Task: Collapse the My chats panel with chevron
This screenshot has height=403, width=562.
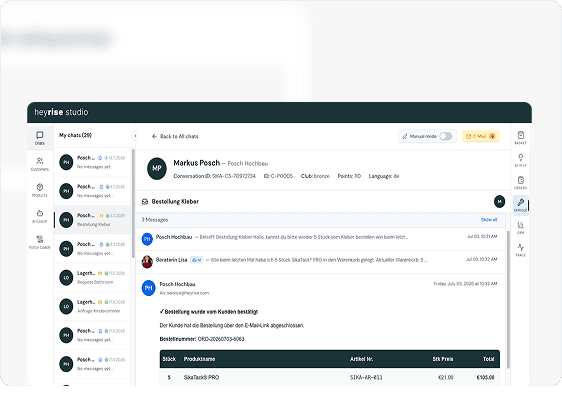Action: [x=134, y=136]
